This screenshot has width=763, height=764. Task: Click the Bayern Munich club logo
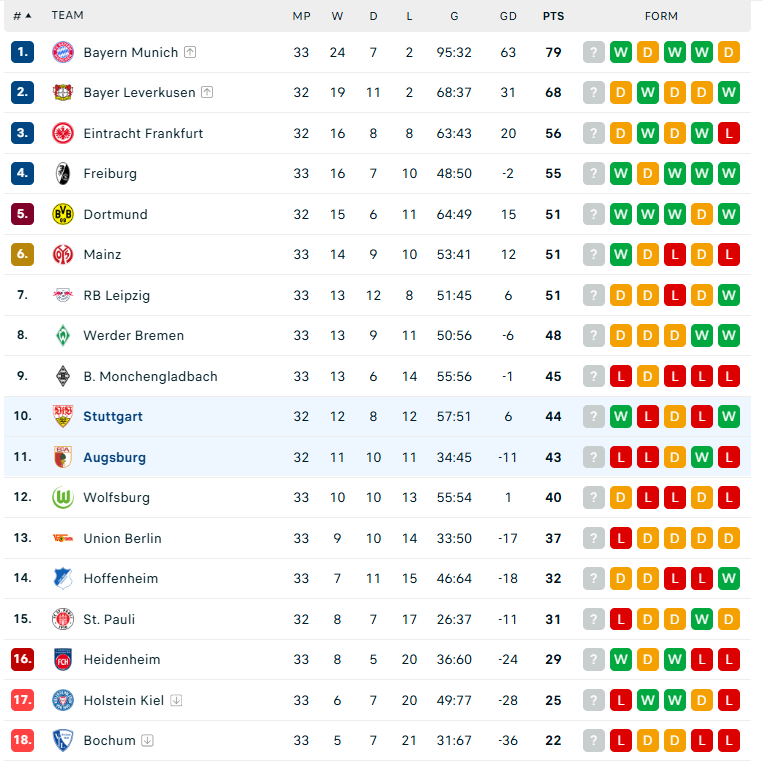tap(63, 52)
